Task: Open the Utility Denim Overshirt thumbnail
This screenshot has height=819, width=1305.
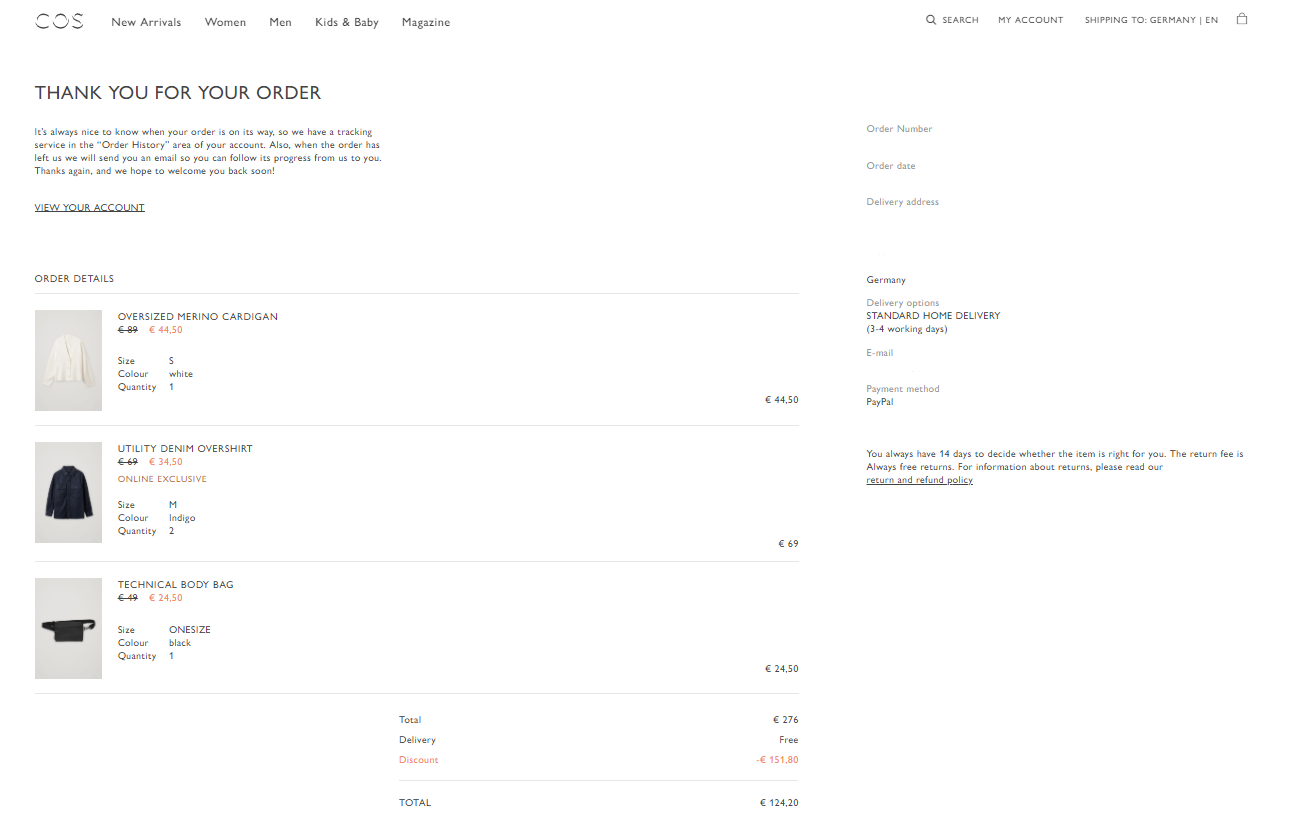Action: coord(68,492)
